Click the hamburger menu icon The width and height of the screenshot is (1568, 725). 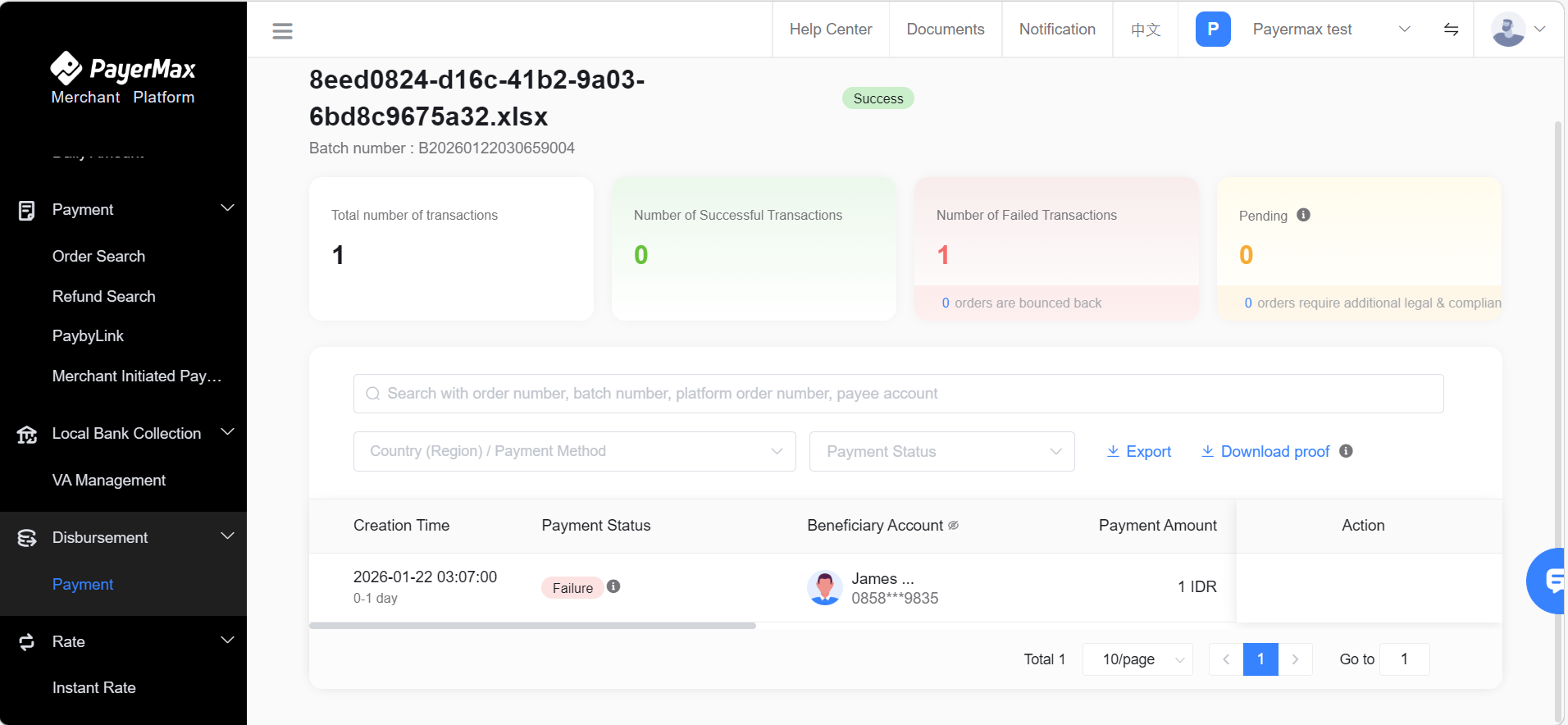coord(282,31)
